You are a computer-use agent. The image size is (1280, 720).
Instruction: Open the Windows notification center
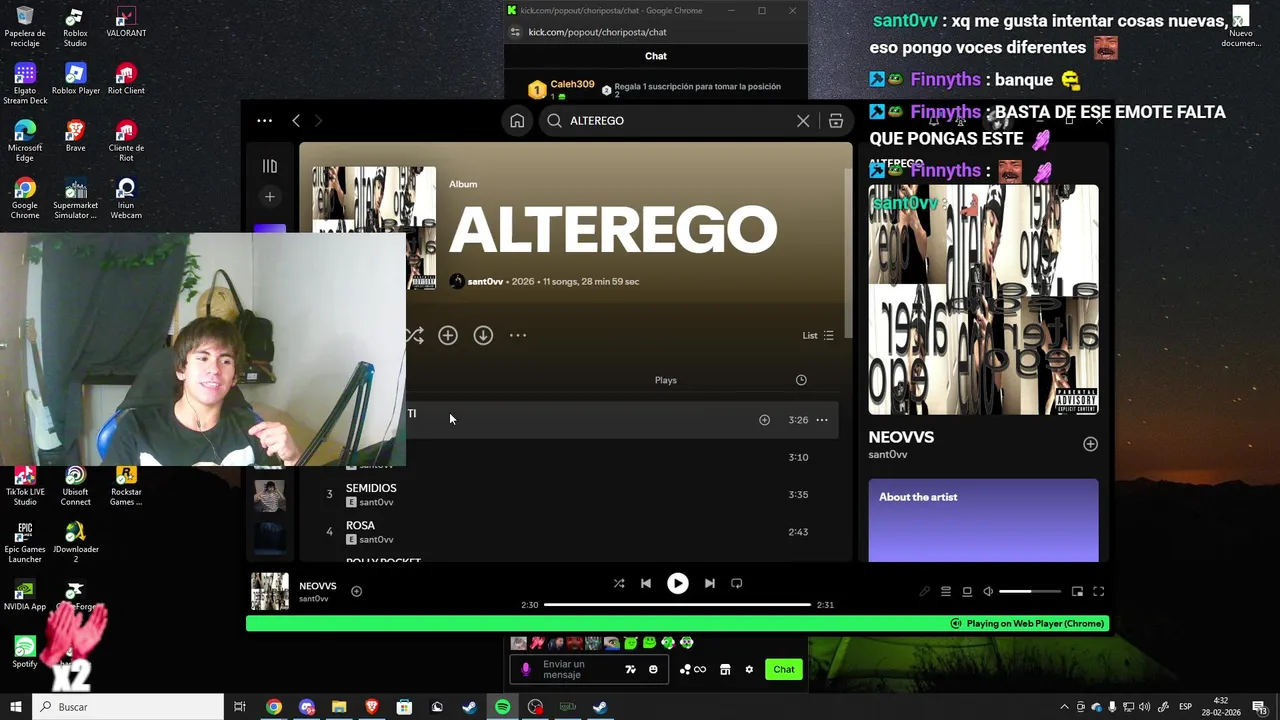[x=1262, y=707]
